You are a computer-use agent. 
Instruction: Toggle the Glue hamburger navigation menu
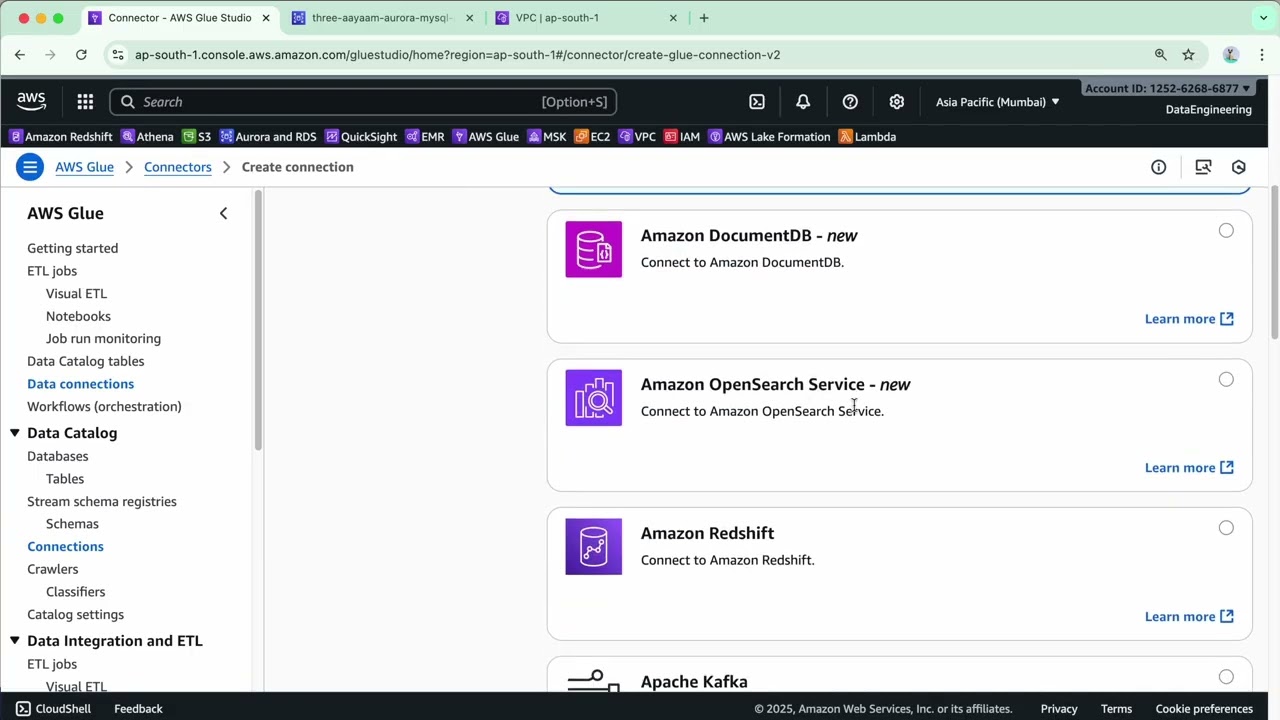click(30, 167)
